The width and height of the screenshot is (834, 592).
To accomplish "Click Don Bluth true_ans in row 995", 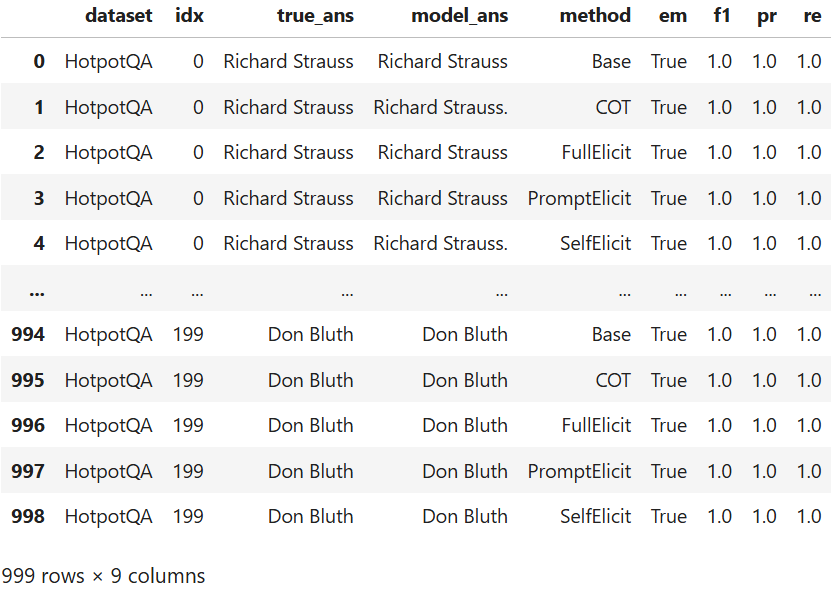I will click(310, 380).
